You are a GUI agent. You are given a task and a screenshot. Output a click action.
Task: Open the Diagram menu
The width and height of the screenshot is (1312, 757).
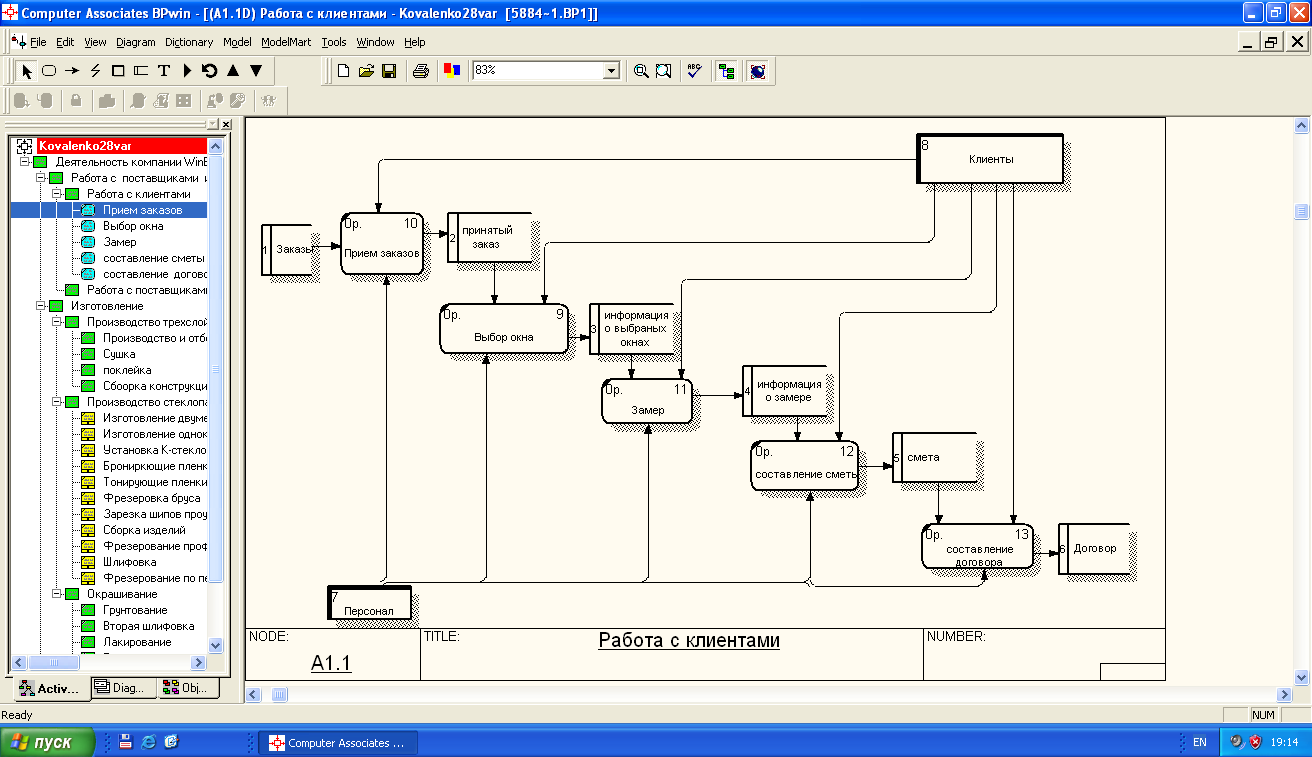tap(136, 42)
